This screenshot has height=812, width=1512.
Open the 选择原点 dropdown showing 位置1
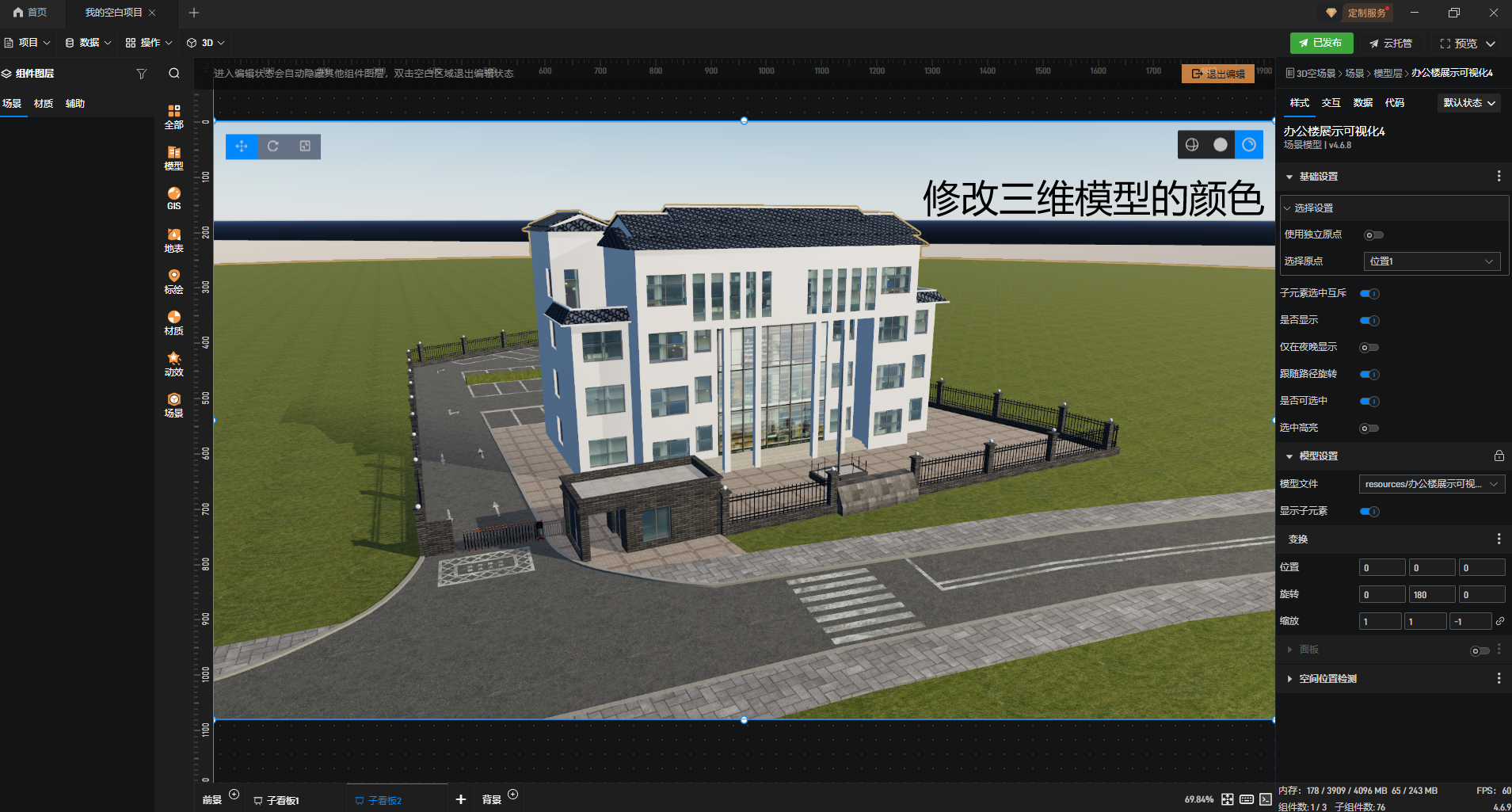pos(1430,261)
